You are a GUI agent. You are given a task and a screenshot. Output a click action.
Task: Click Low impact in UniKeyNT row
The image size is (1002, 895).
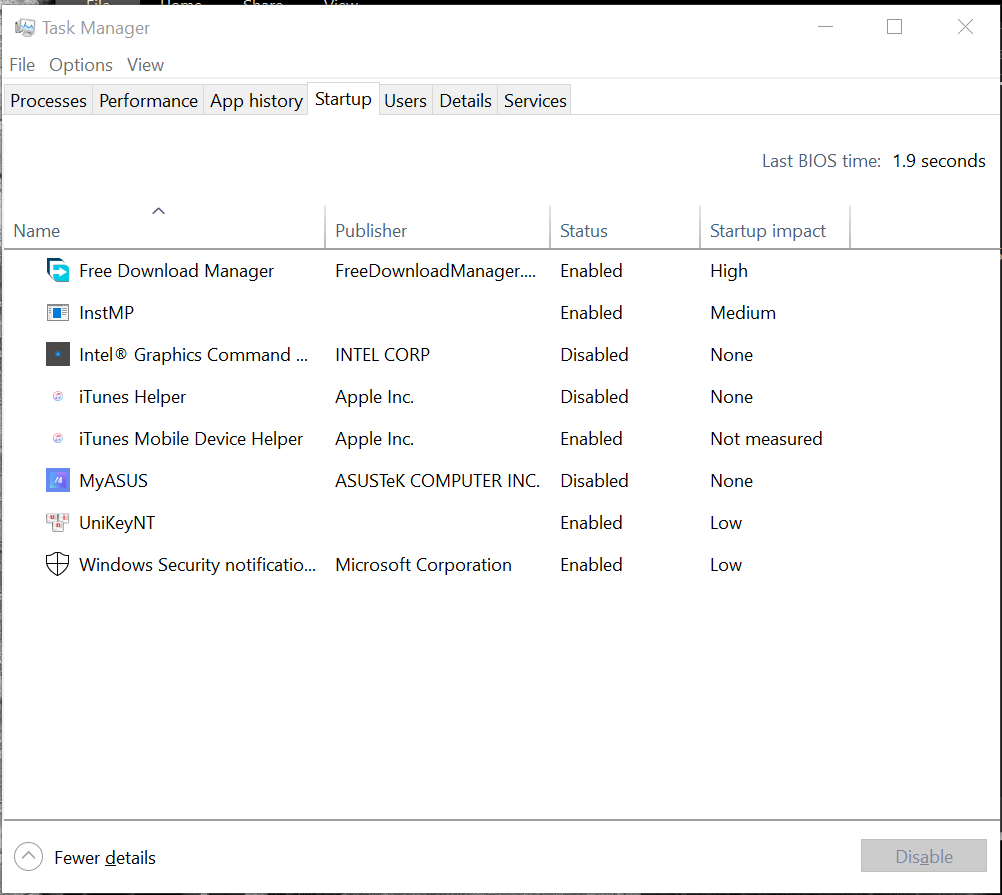coord(726,523)
